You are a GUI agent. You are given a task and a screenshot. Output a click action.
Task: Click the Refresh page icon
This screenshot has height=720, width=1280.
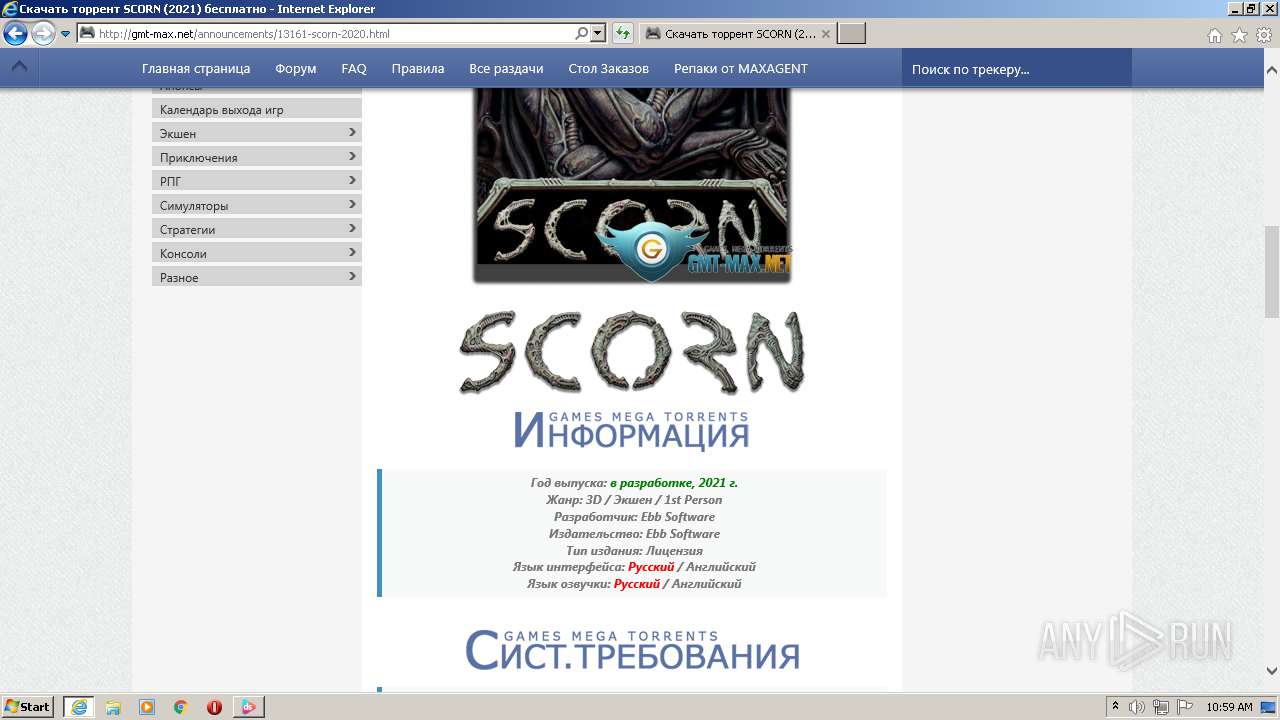coord(622,34)
